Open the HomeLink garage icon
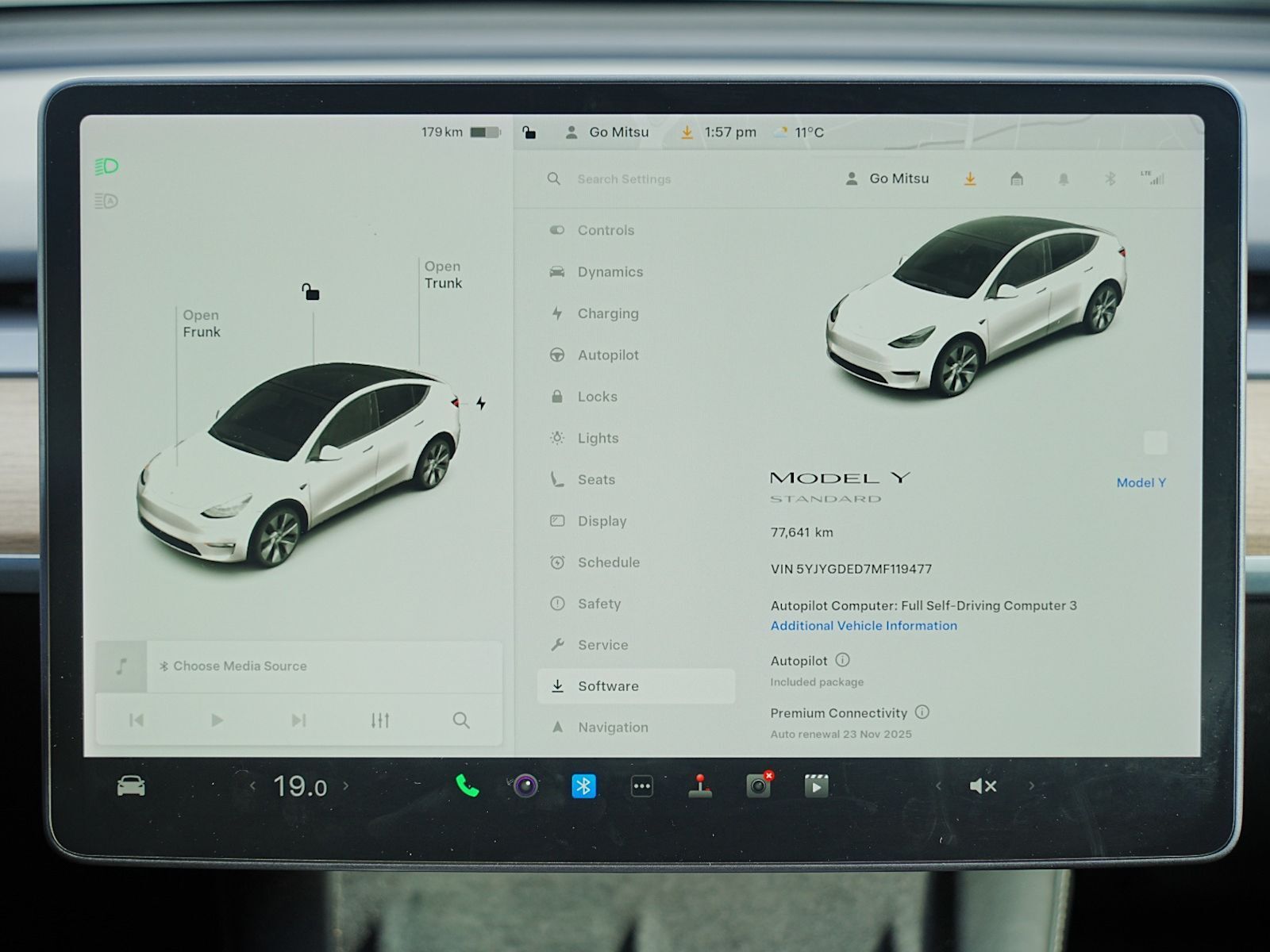This screenshot has height=952, width=1270. (1016, 179)
